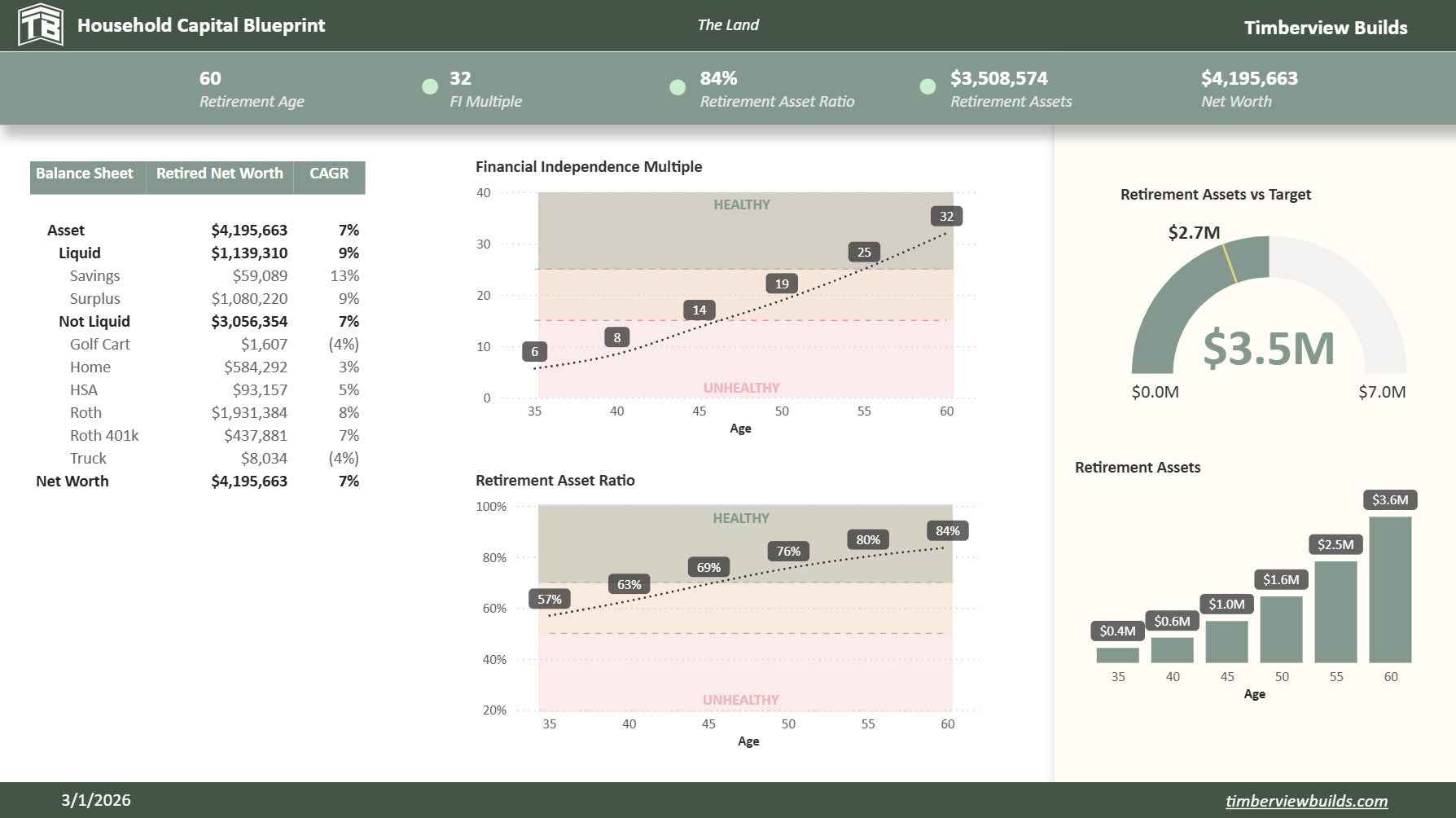Select the $3.6M data label in Retirement Assets chart
The height and width of the screenshot is (818, 1456).
[x=1390, y=499]
